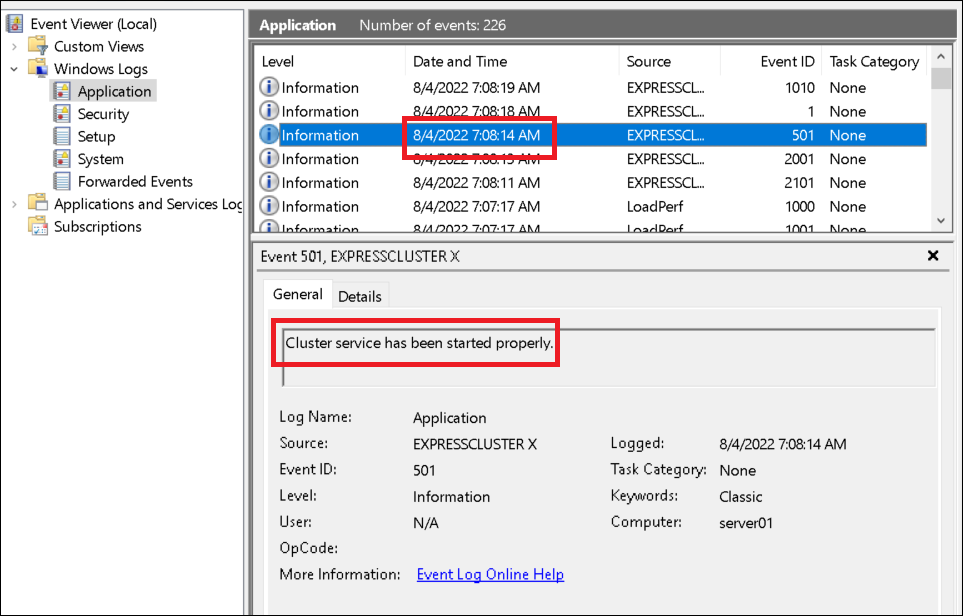Image resolution: width=963 pixels, height=616 pixels.
Task: Select the Security log
Action: coord(102,113)
